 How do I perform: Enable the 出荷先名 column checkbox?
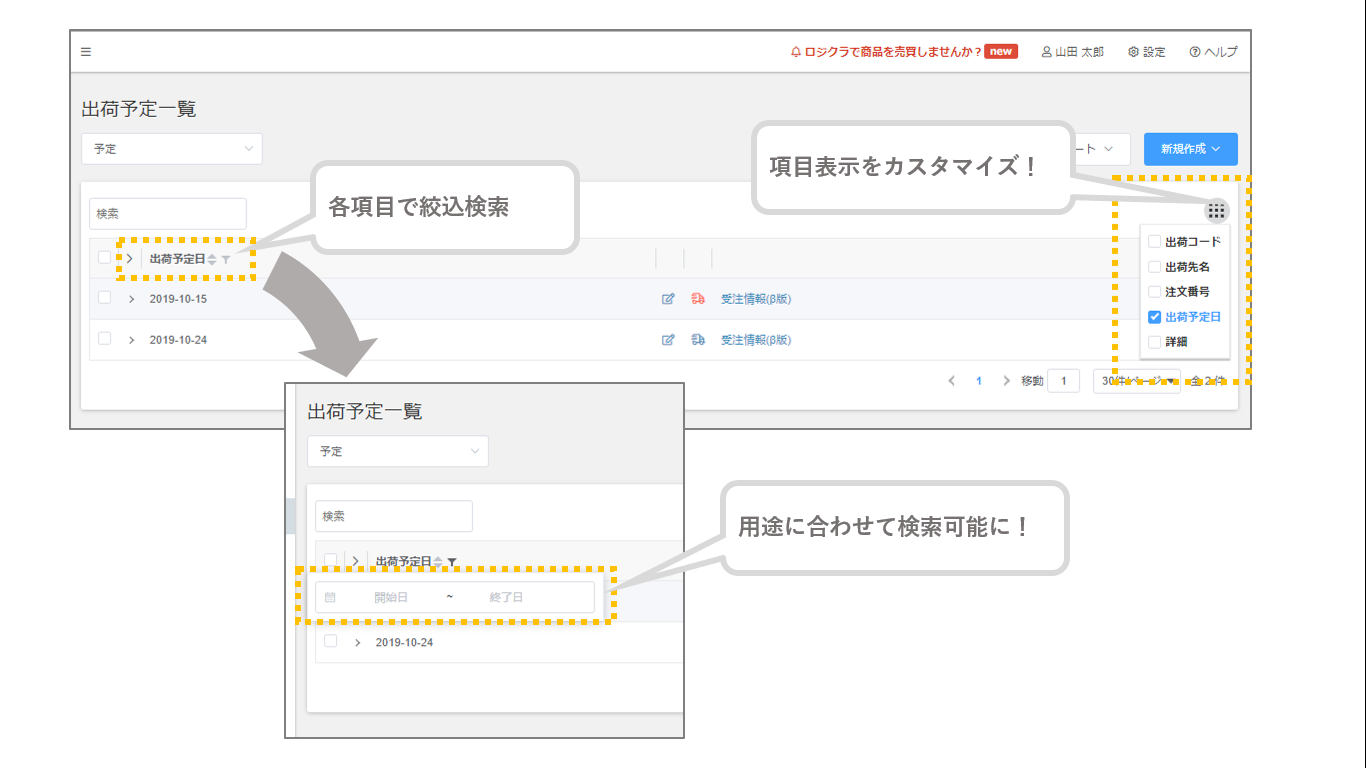click(x=1154, y=266)
